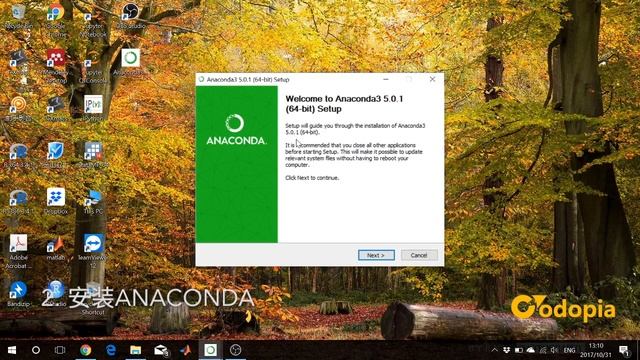Image resolution: width=640 pixels, height=360 pixels.
Task: Click the battery status tray icon
Action: coord(519,350)
